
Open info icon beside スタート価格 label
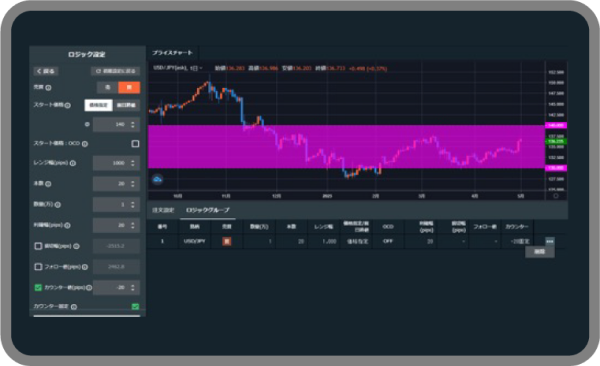point(68,105)
